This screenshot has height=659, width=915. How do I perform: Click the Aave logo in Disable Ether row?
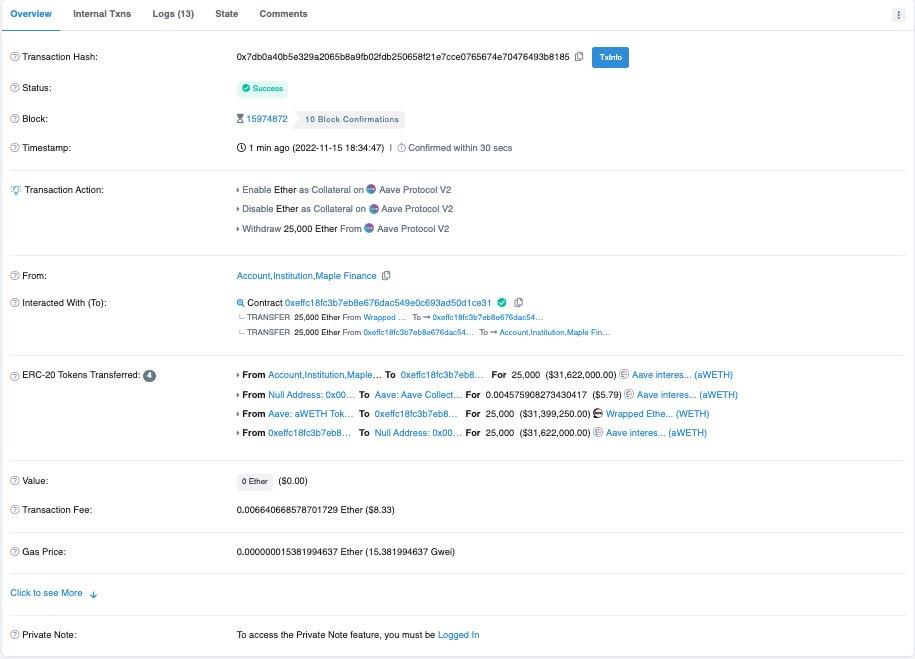coord(373,208)
